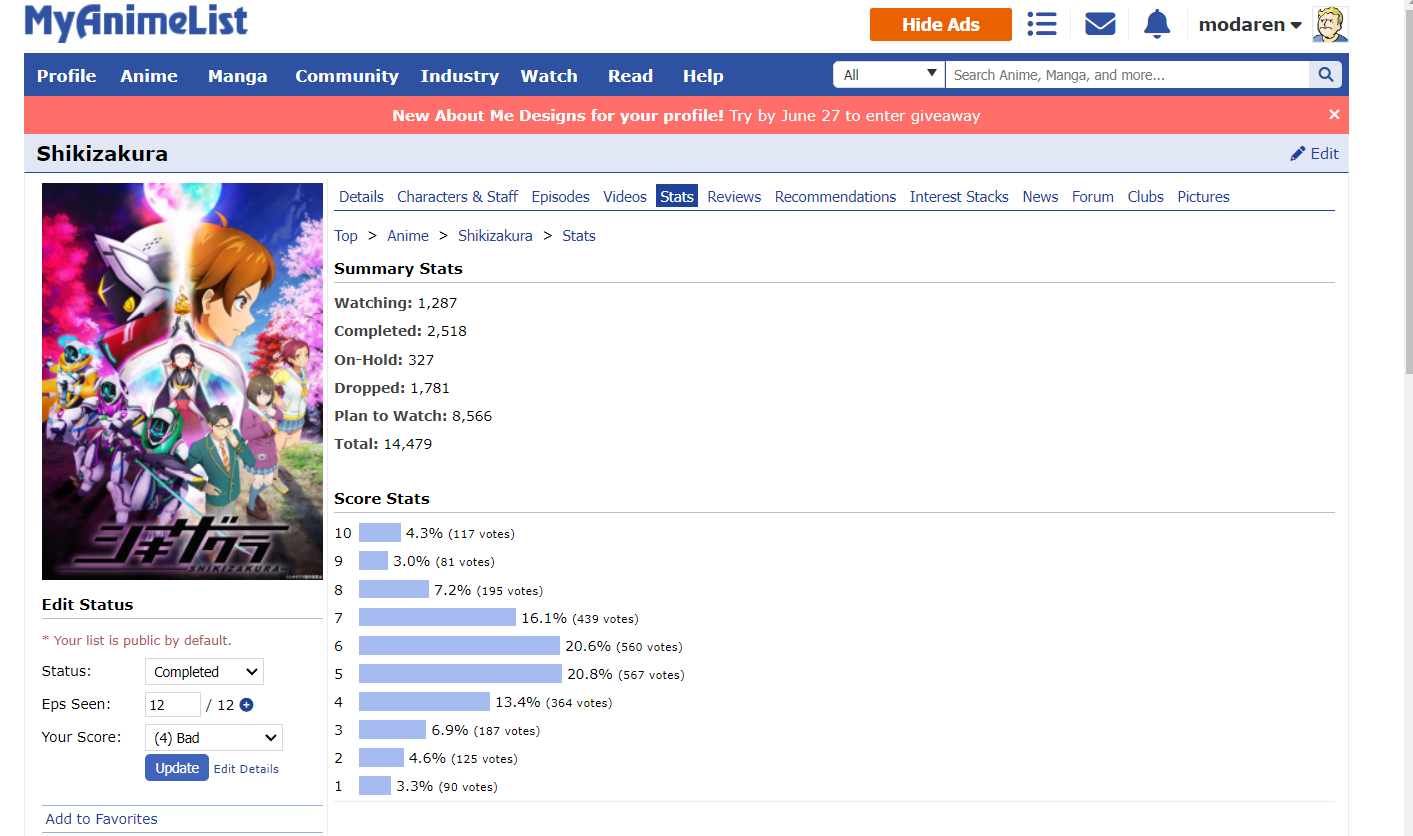Click the pencil Edit link for Shikizakura
The height and width of the screenshot is (836, 1413).
(1314, 154)
